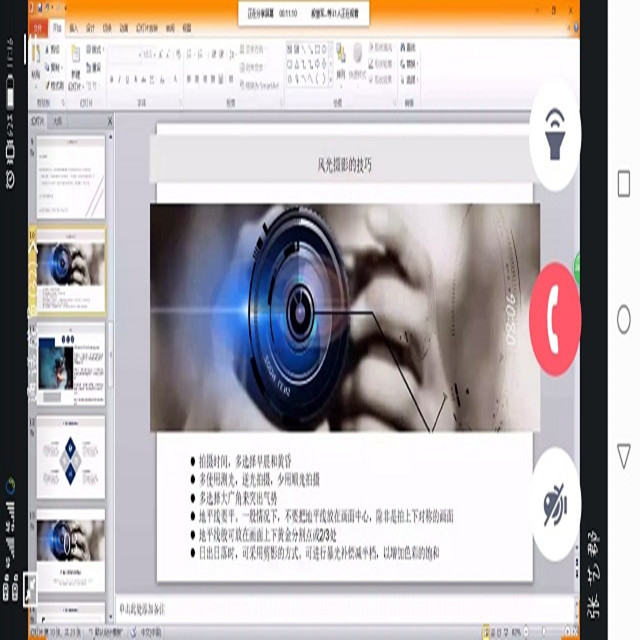This screenshot has height=640, width=640.
Task: Tap the red hang up call button
Action: [555, 324]
